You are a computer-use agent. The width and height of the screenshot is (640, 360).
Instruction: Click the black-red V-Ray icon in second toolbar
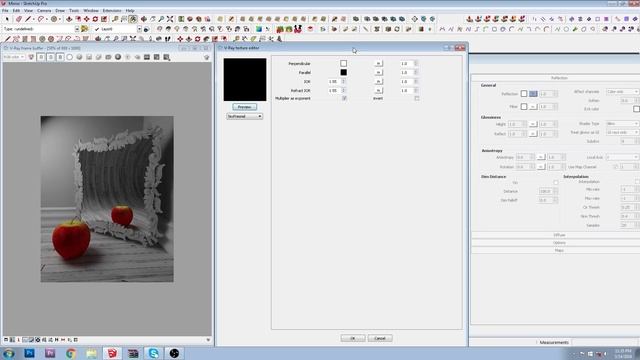tap(298, 29)
